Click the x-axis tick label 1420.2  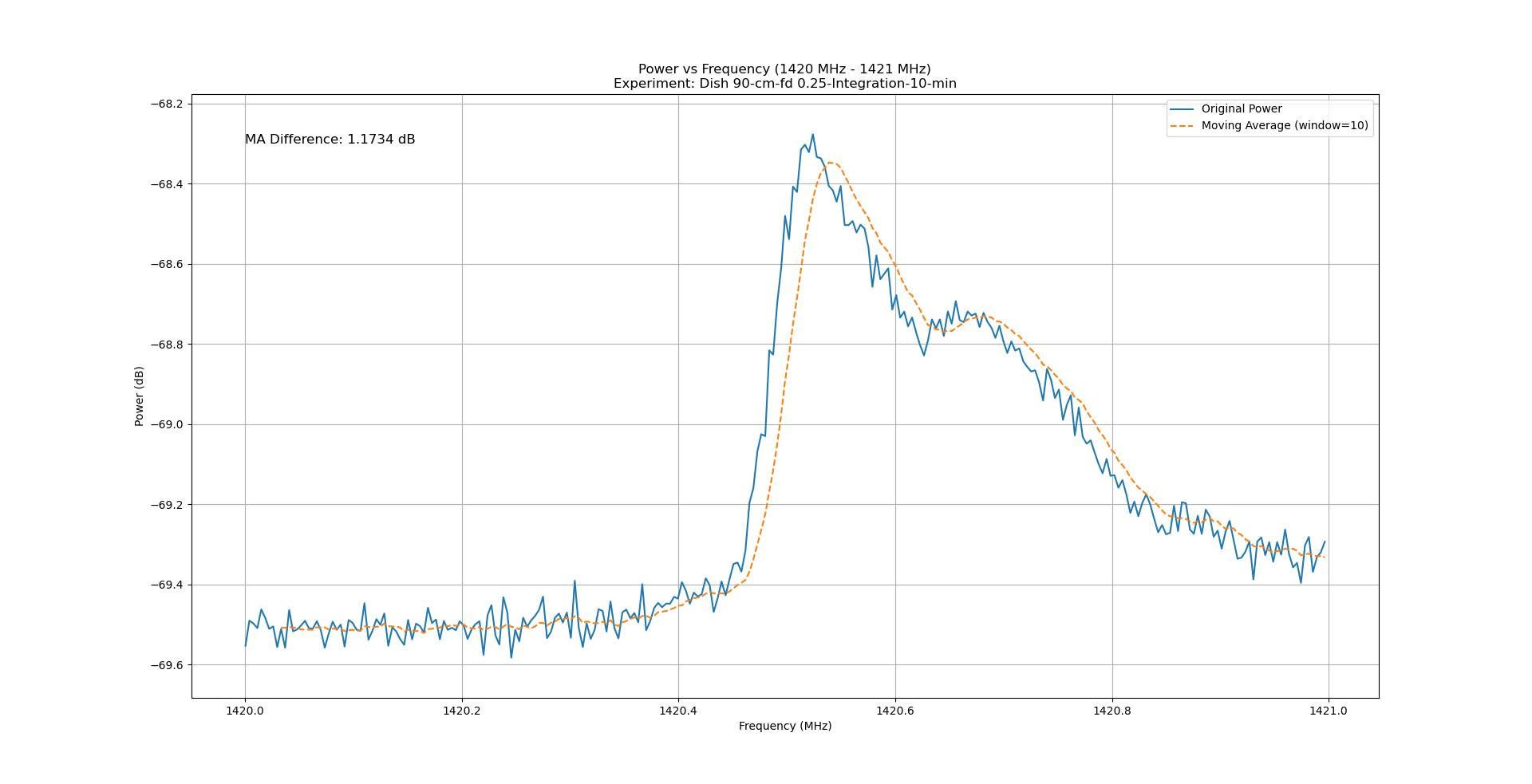point(462,711)
